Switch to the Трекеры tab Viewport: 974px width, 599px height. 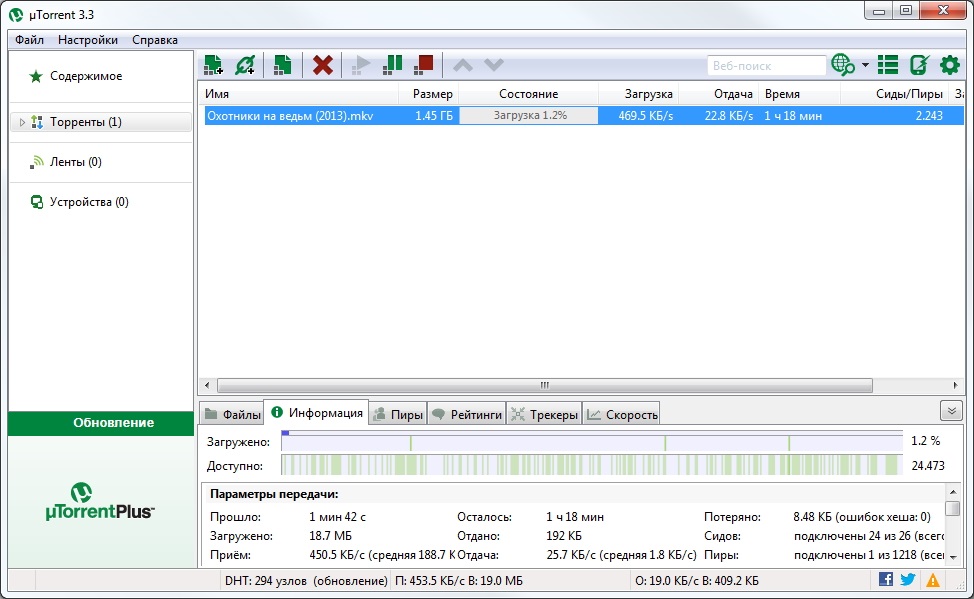[544, 414]
